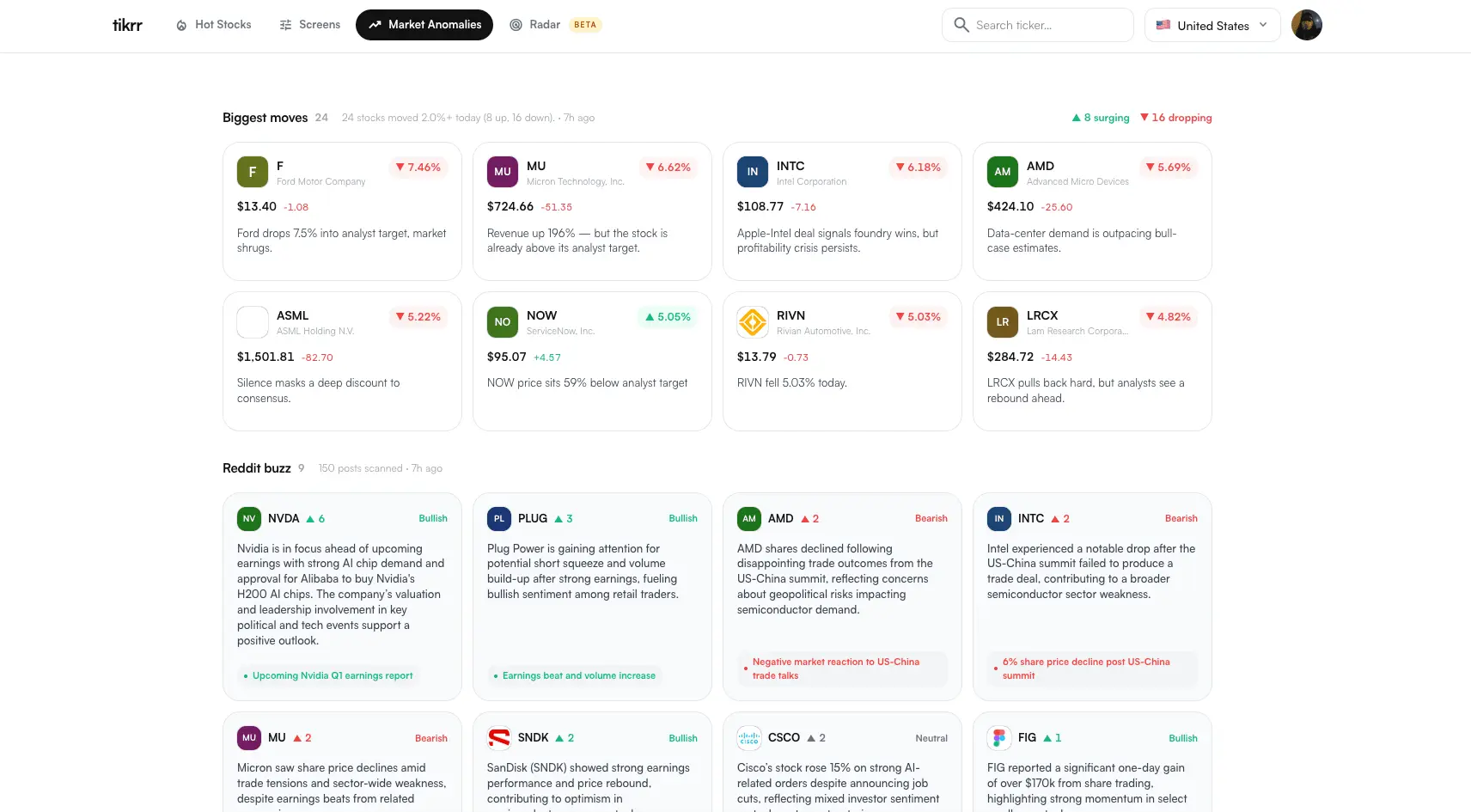Click the US flag icon

(1163, 25)
